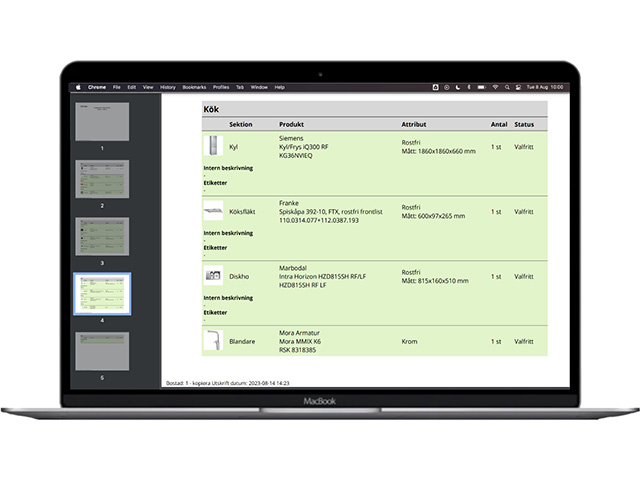Click the date and time Tue 8 Aug

point(544,87)
